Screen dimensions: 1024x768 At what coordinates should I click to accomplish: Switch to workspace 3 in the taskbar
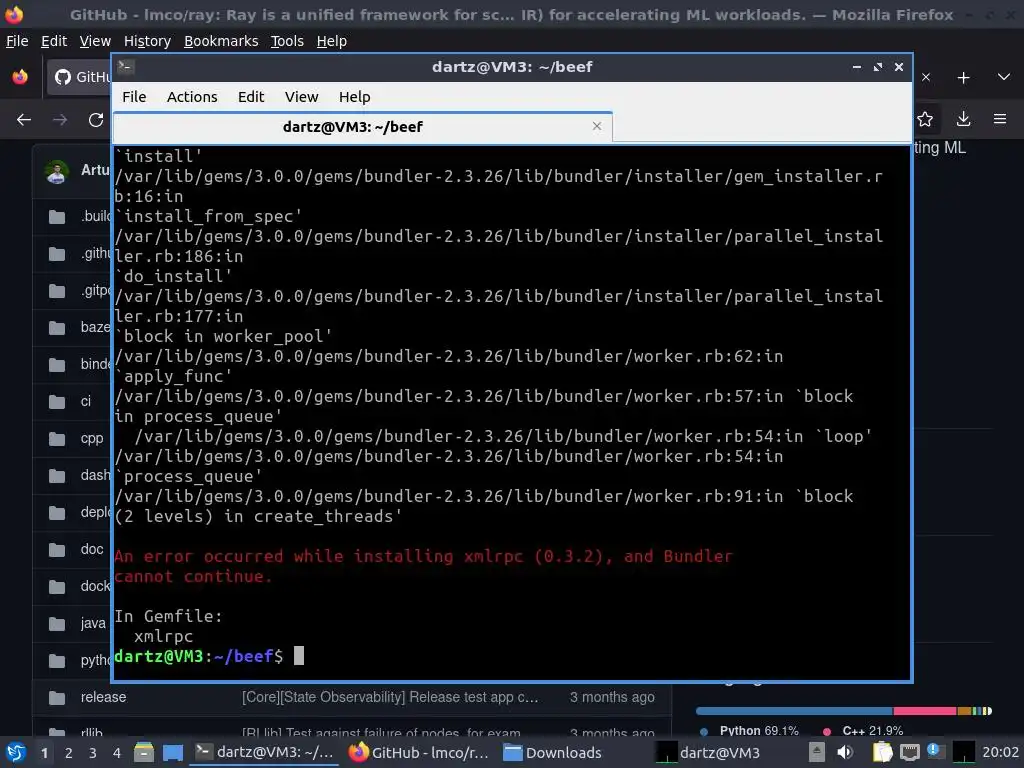(x=93, y=752)
